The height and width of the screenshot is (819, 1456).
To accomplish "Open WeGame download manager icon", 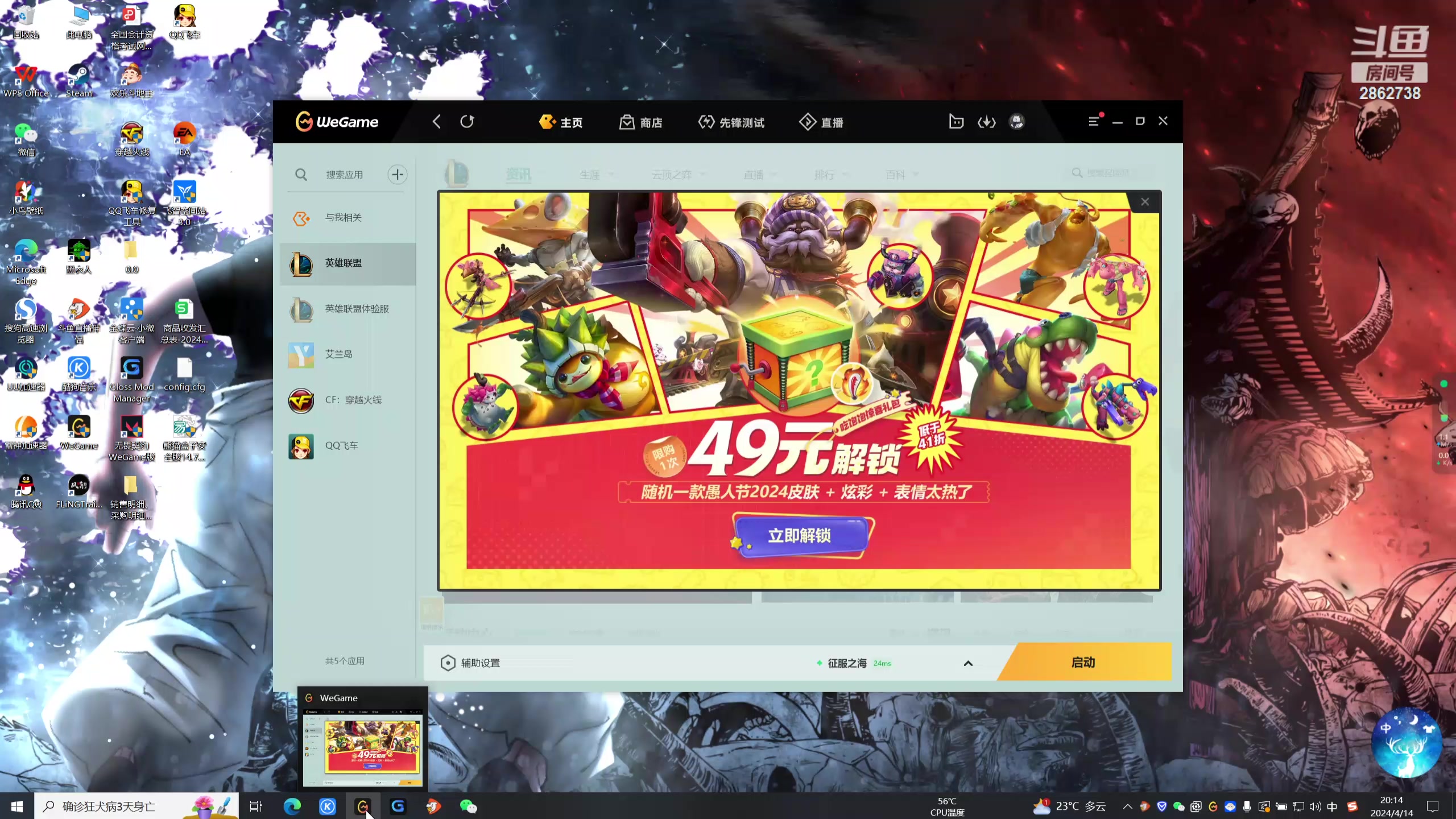I will point(986,122).
